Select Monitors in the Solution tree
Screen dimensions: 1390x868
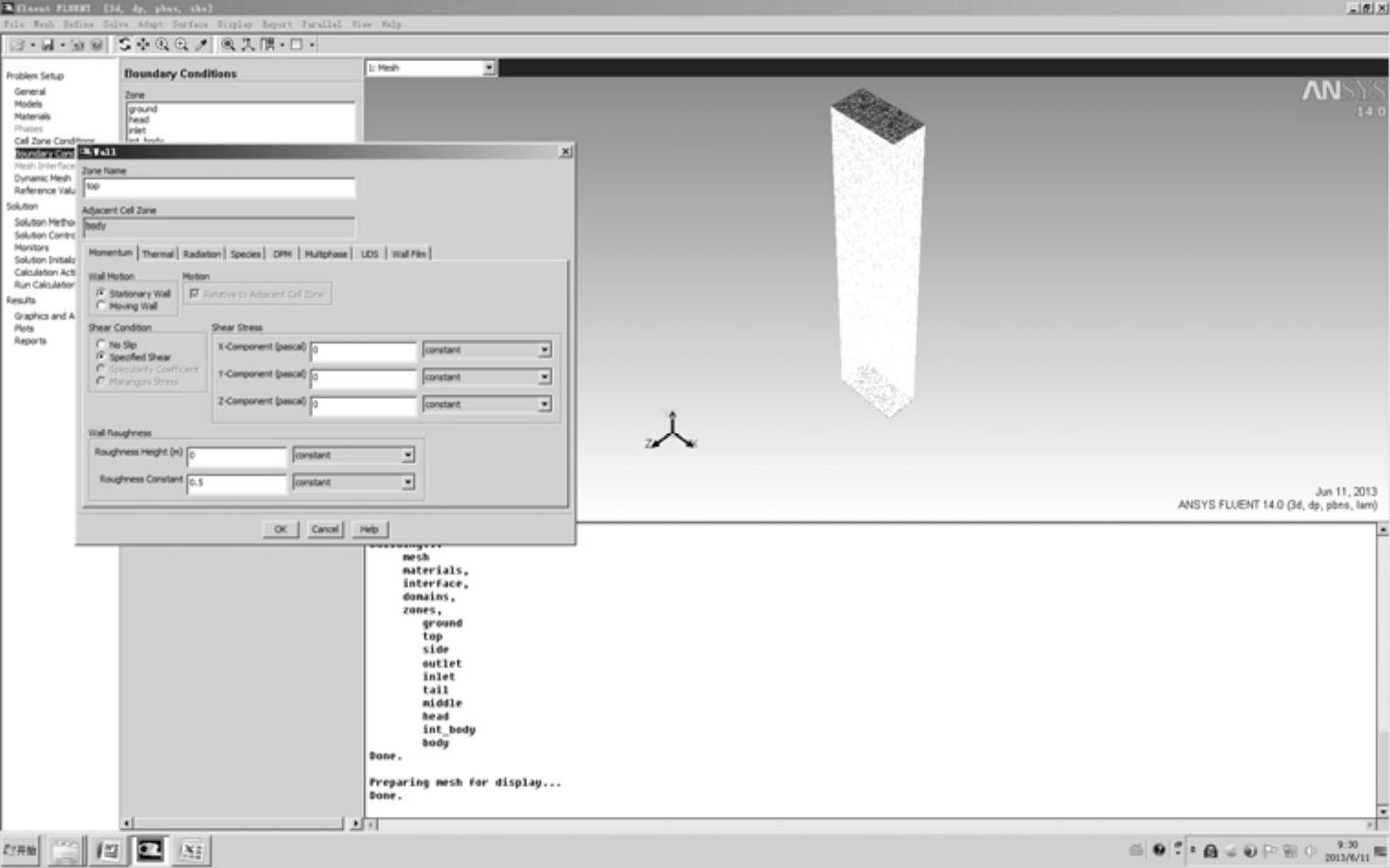pyautogui.click(x=31, y=248)
